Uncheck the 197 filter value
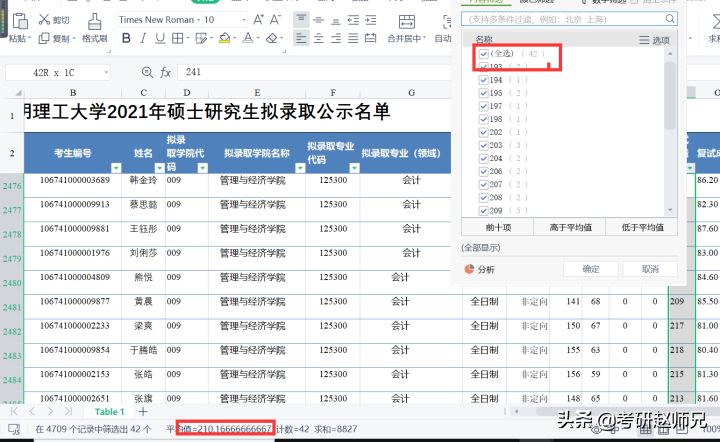 (483, 106)
